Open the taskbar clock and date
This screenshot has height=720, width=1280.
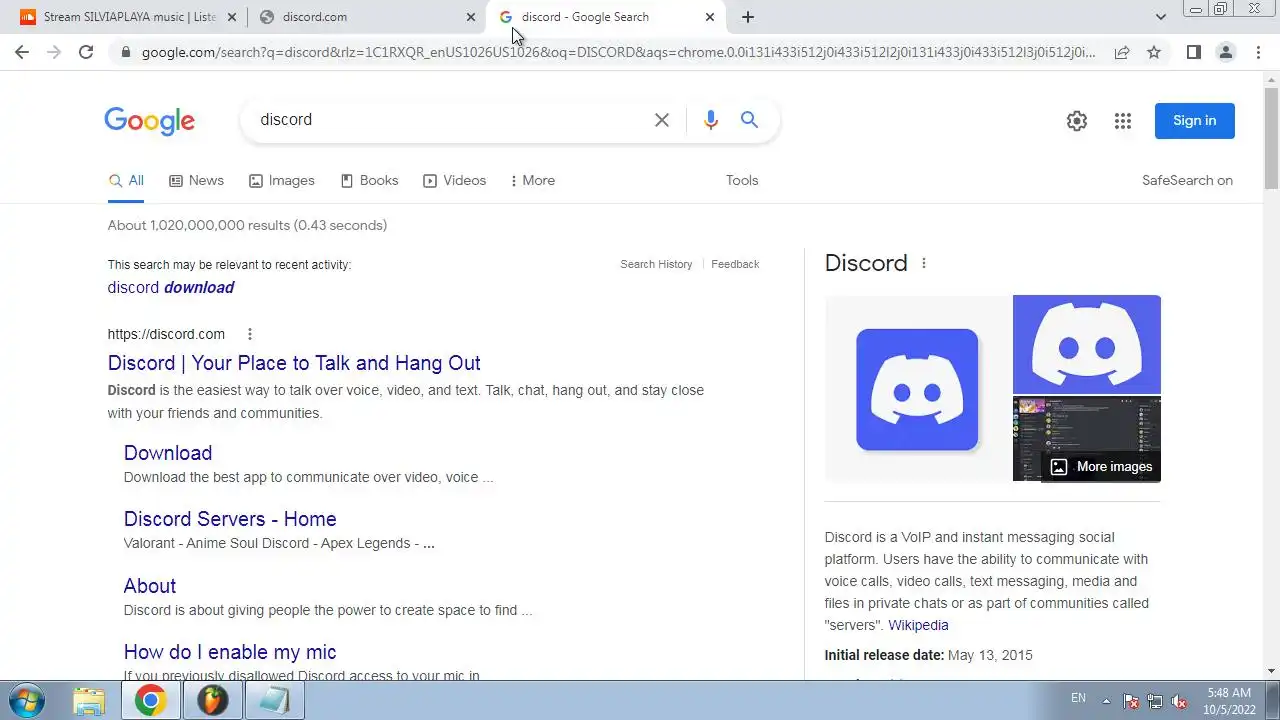click(x=1229, y=701)
